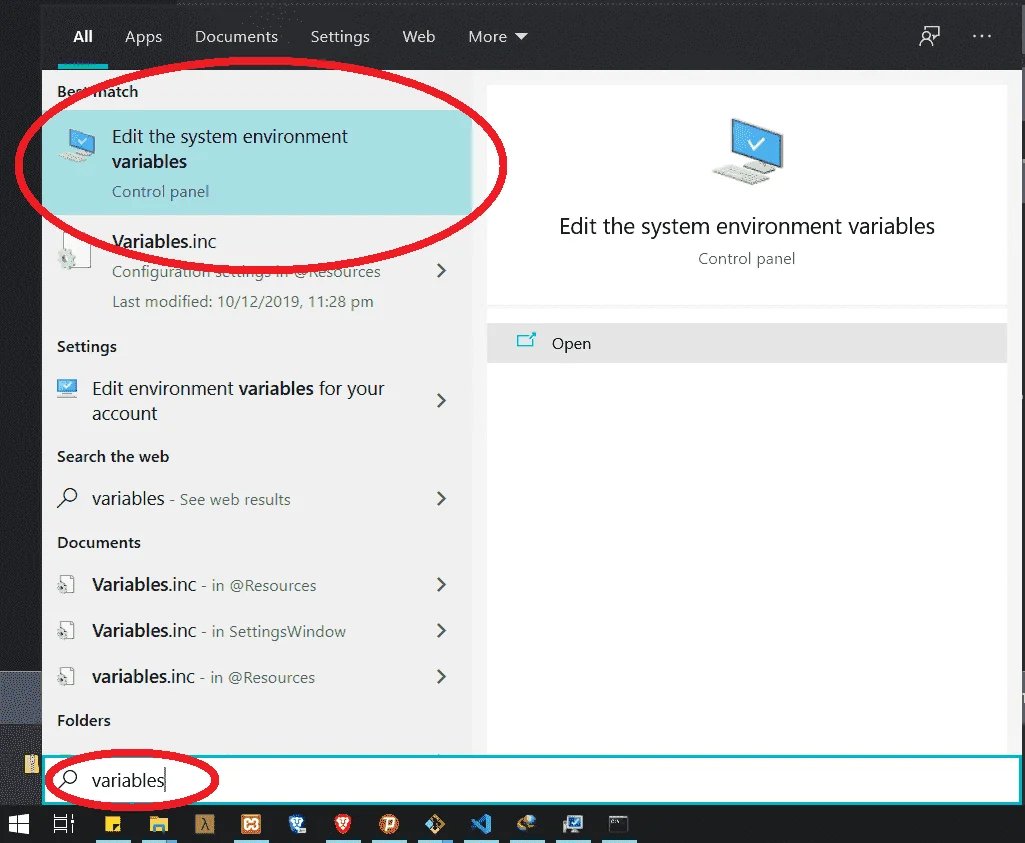Open the Windows Start button

pyautogui.click(x=19, y=824)
